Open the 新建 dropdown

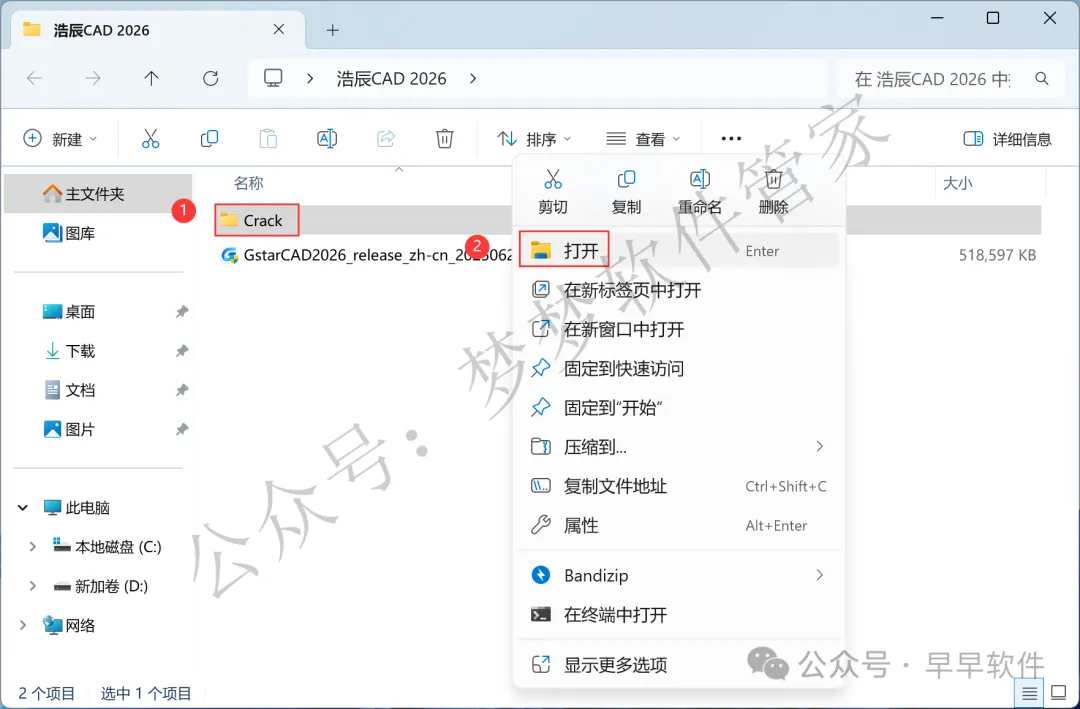coord(60,139)
